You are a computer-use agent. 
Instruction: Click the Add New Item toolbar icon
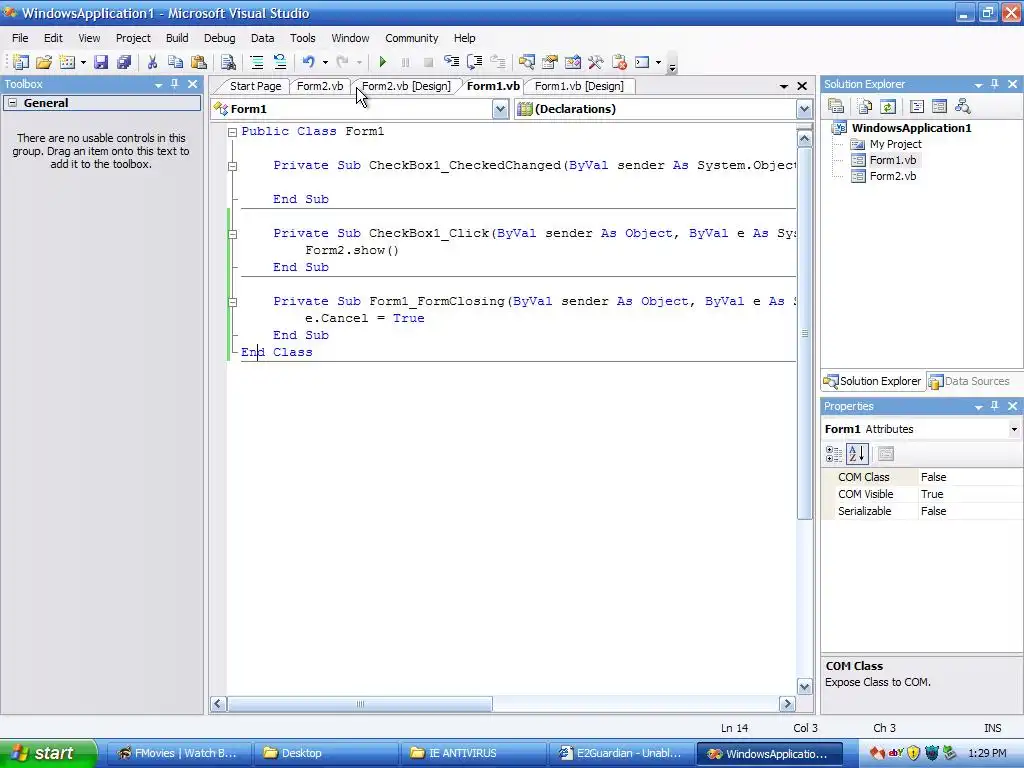coord(67,62)
